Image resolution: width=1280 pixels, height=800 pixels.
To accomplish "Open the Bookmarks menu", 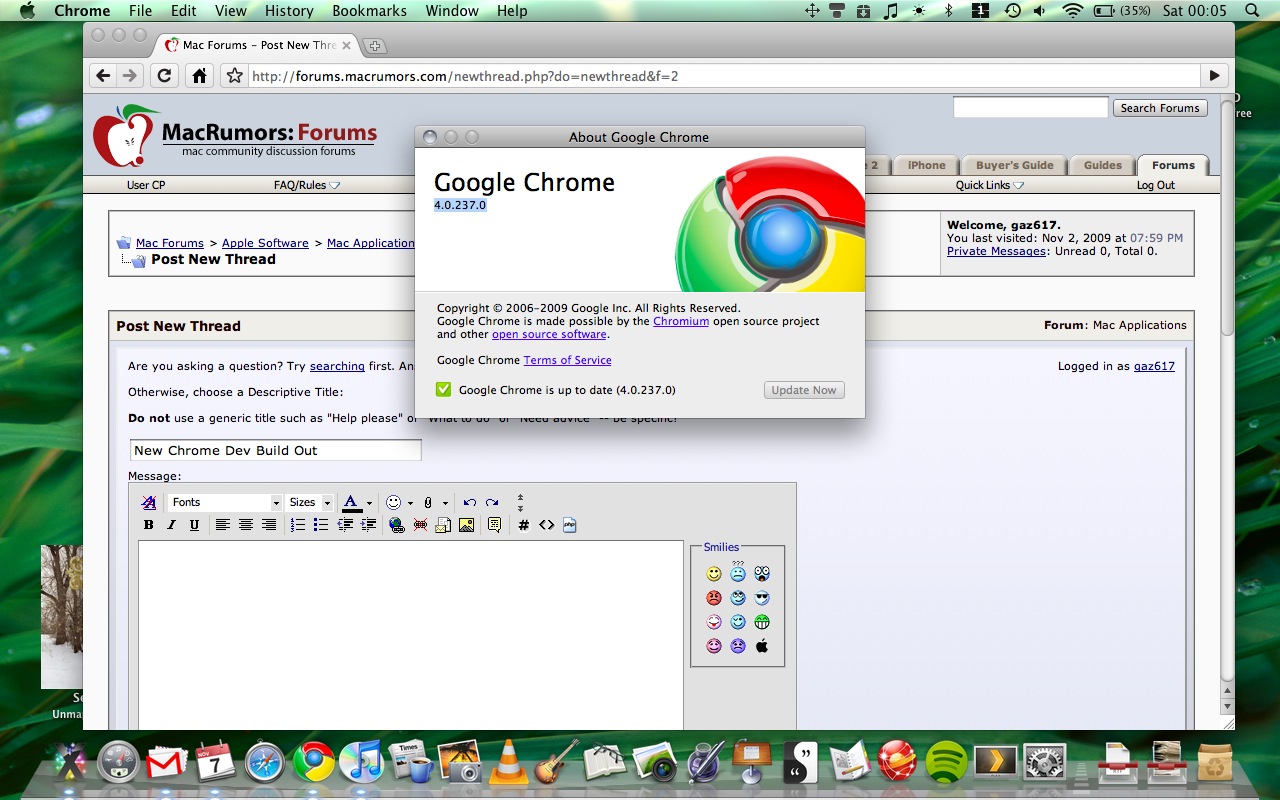I will pyautogui.click(x=370, y=11).
